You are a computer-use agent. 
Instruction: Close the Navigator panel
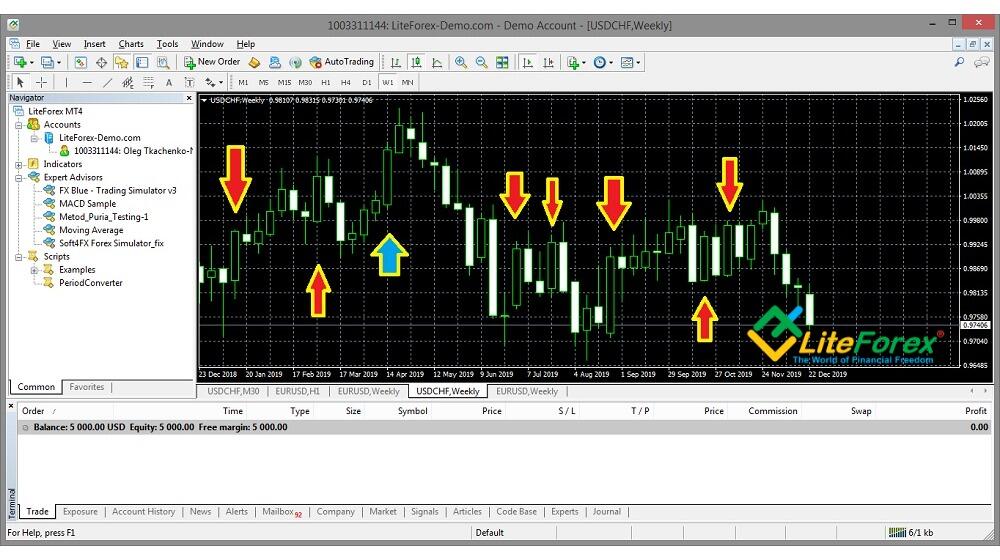pos(189,98)
